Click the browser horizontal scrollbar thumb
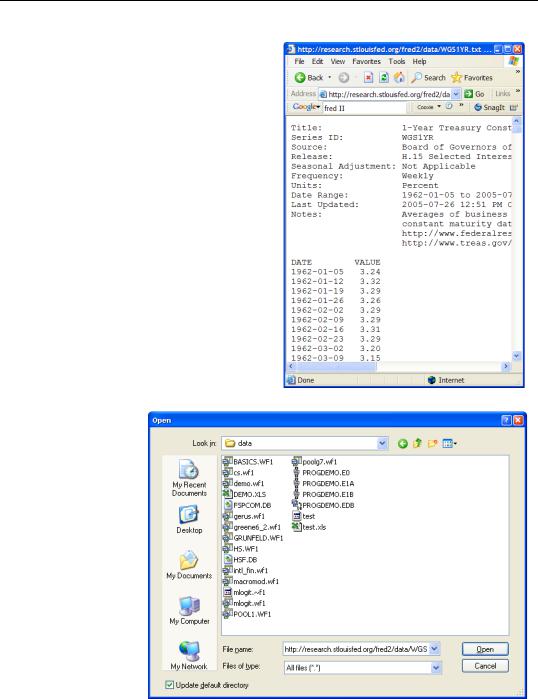This screenshot has height=699, width=538. coord(336,366)
